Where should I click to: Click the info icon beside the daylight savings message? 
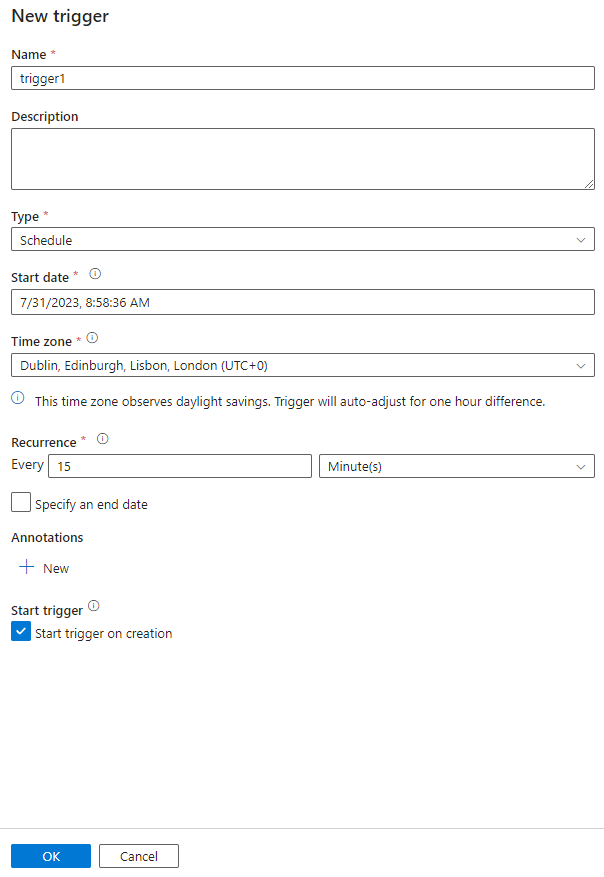click(16, 397)
